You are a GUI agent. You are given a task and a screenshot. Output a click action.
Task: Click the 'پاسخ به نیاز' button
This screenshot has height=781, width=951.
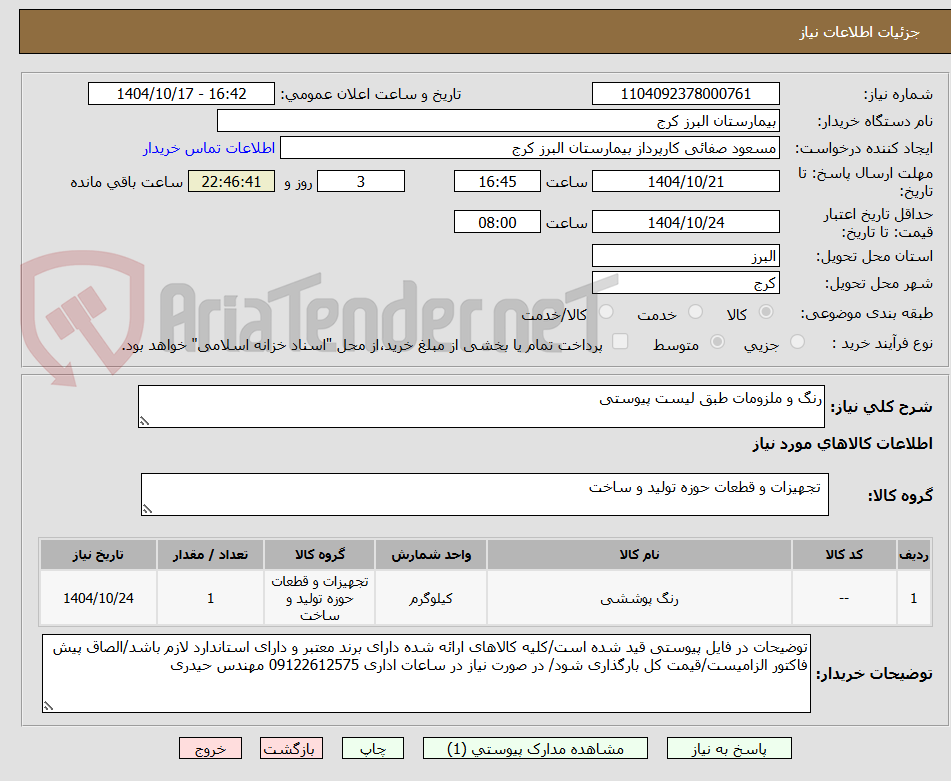[x=729, y=748]
